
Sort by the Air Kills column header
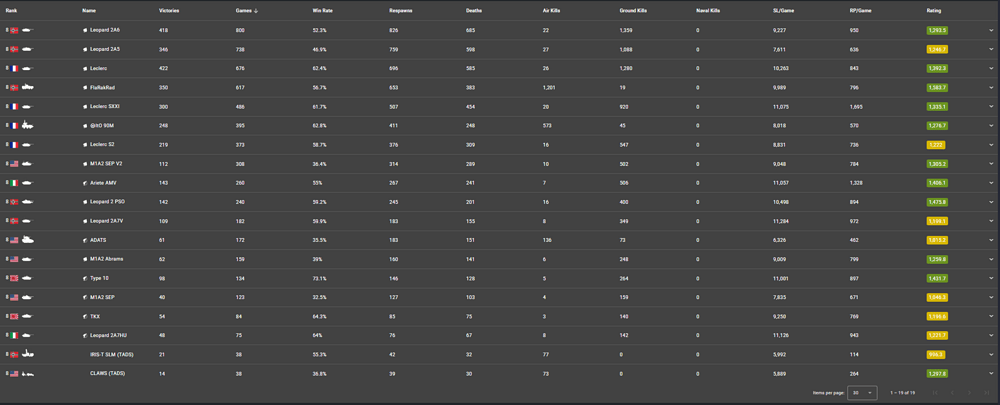coord(552,11)
